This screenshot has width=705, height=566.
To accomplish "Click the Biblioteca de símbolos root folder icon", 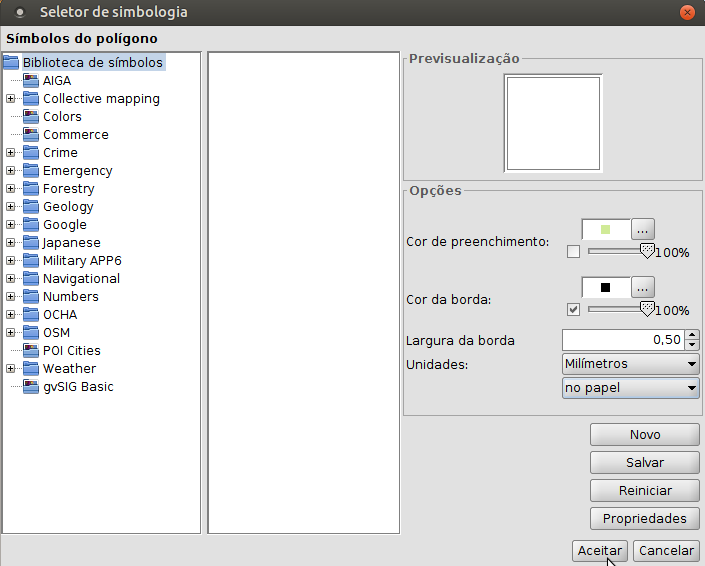I will (x=11, y=63).
